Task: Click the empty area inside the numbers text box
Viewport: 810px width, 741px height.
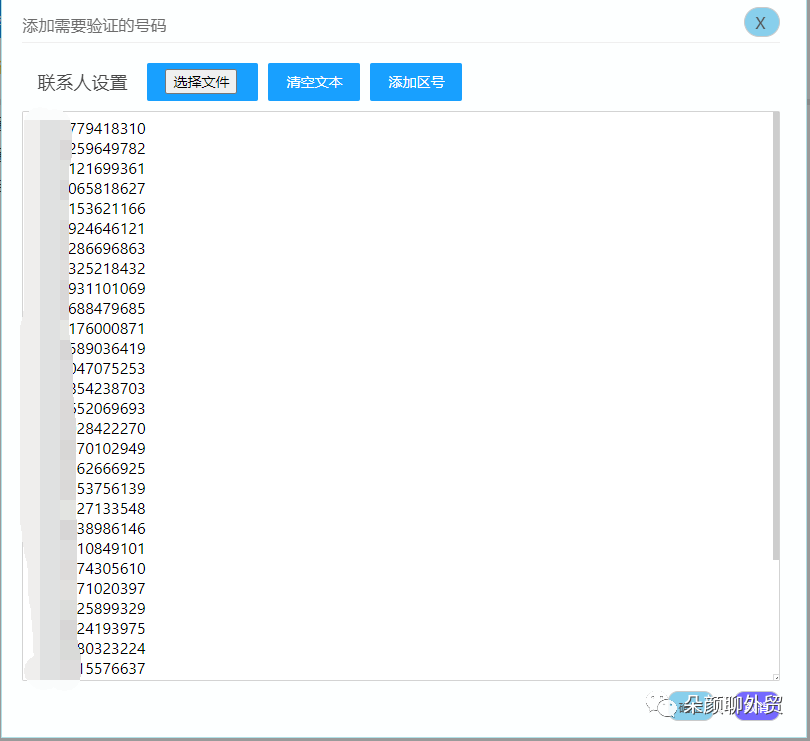Action: click(x=460, y=393)
